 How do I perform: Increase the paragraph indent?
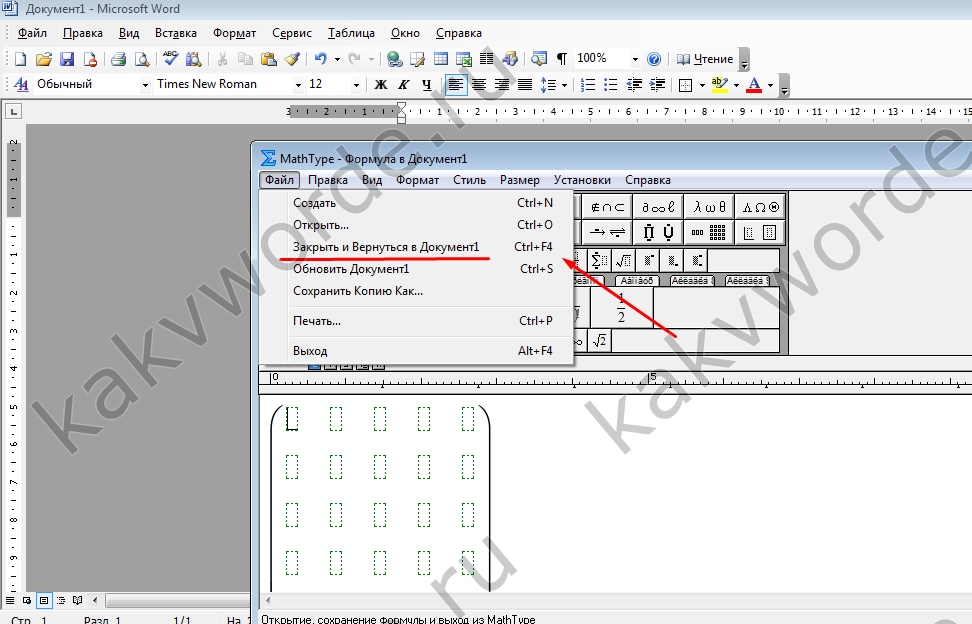[x=657, y=85]
